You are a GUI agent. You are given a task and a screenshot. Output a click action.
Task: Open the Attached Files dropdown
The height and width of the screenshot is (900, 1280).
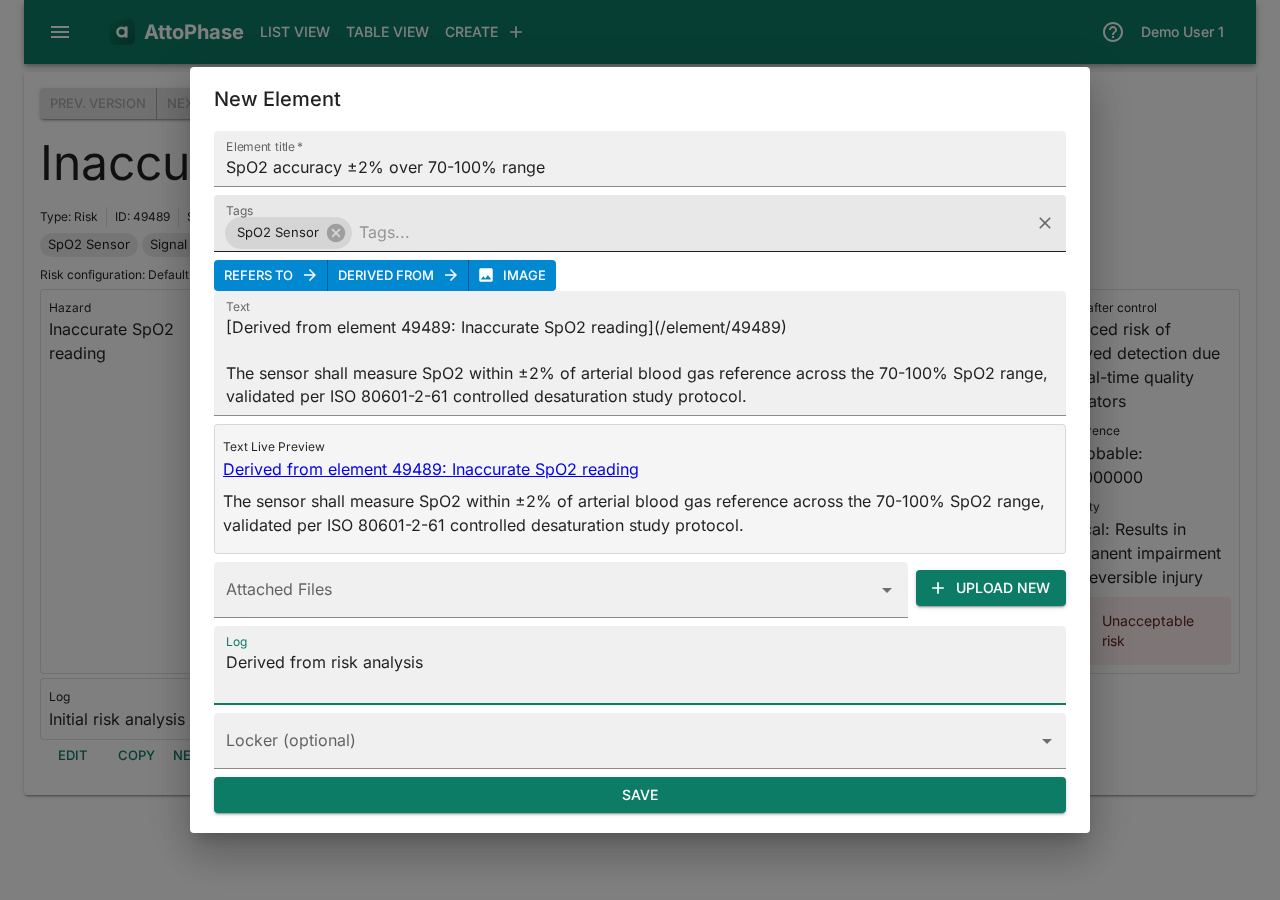(x=560, y=589)
